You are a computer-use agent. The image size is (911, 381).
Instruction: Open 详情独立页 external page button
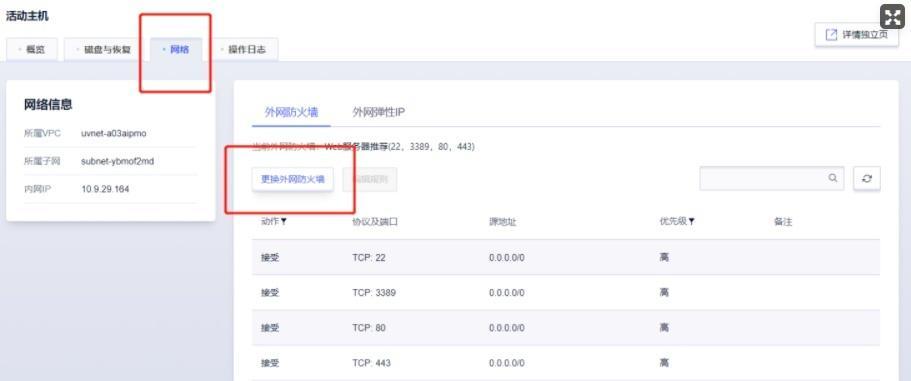[856, 35]
